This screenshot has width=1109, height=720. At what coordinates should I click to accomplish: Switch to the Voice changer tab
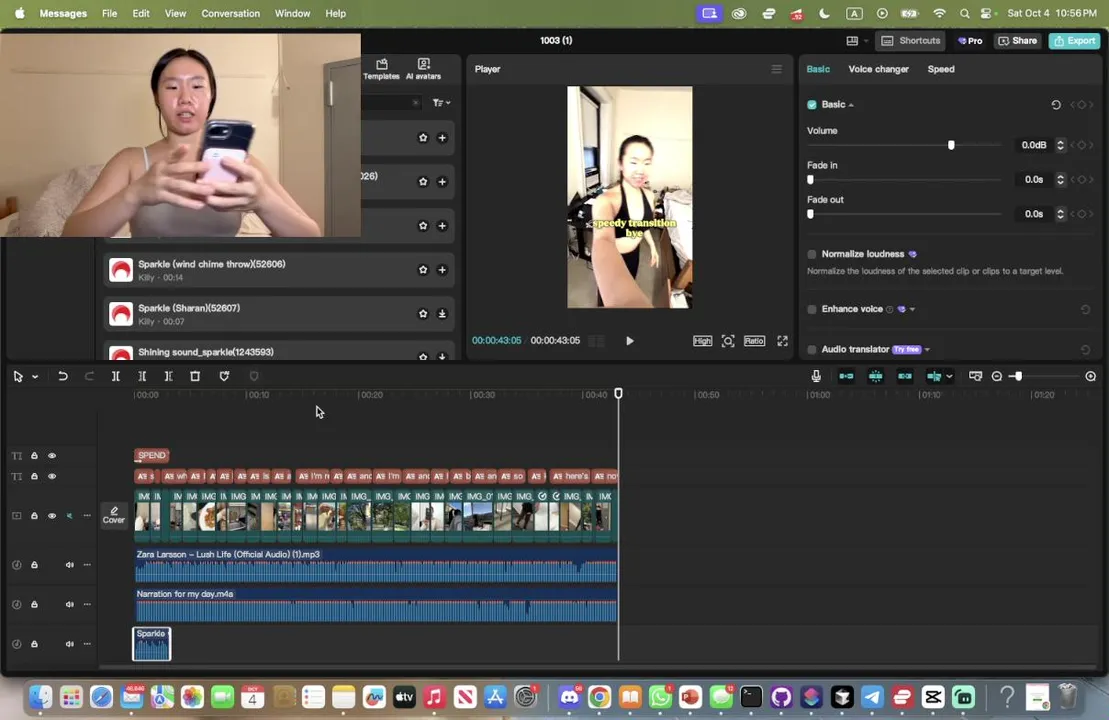(x=878, y=69)
